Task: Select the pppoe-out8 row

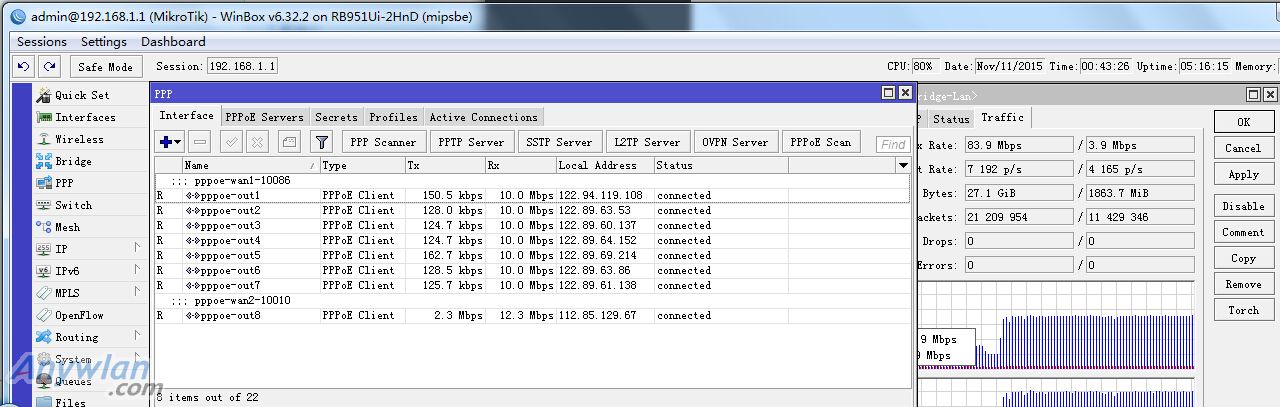Action: point(532,315)
